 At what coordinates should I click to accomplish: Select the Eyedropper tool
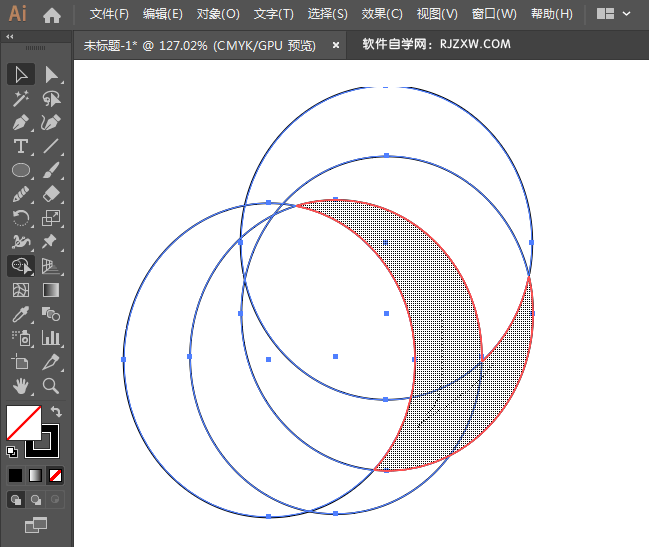click(21, 314)
